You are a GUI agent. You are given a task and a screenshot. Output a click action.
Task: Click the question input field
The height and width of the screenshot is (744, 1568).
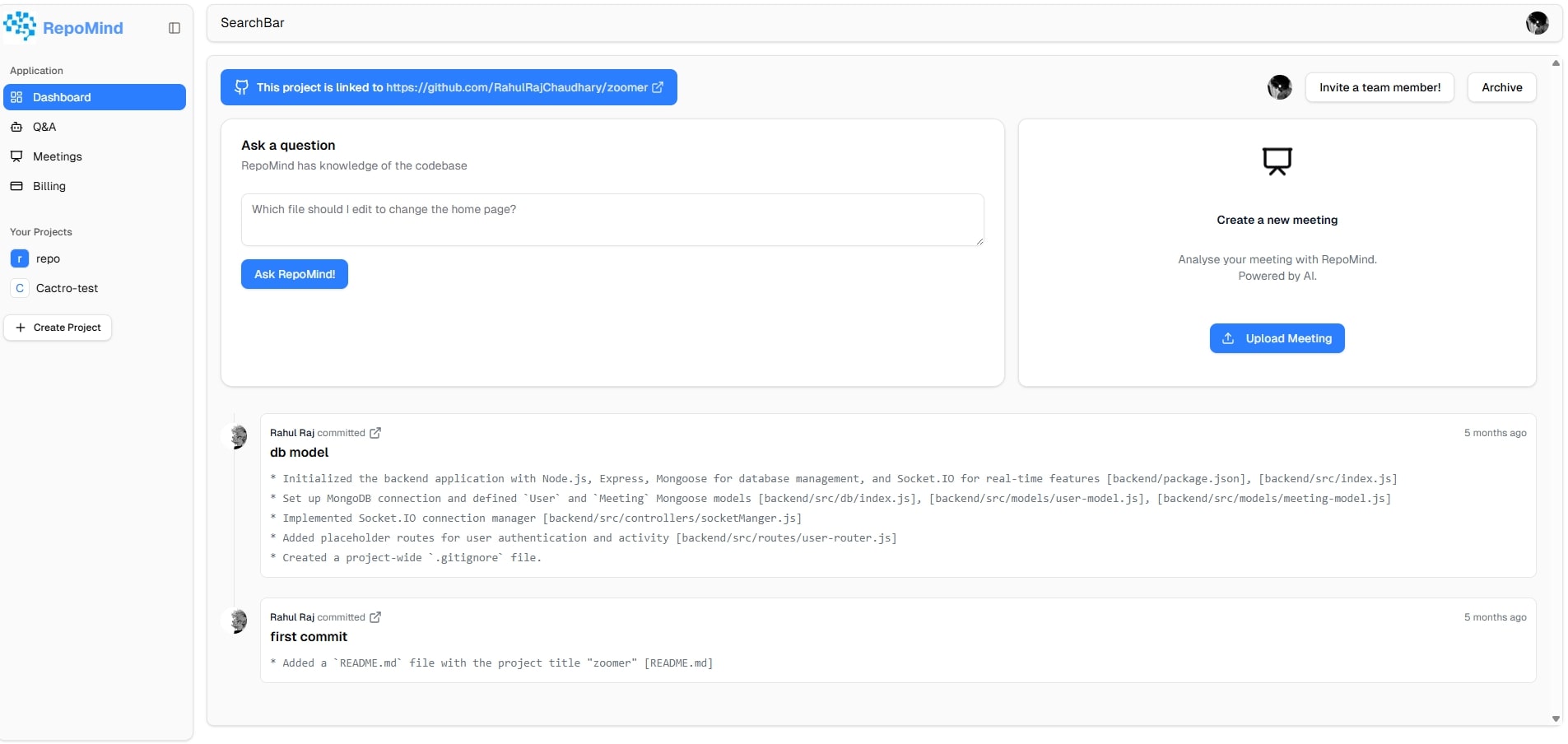612,220
